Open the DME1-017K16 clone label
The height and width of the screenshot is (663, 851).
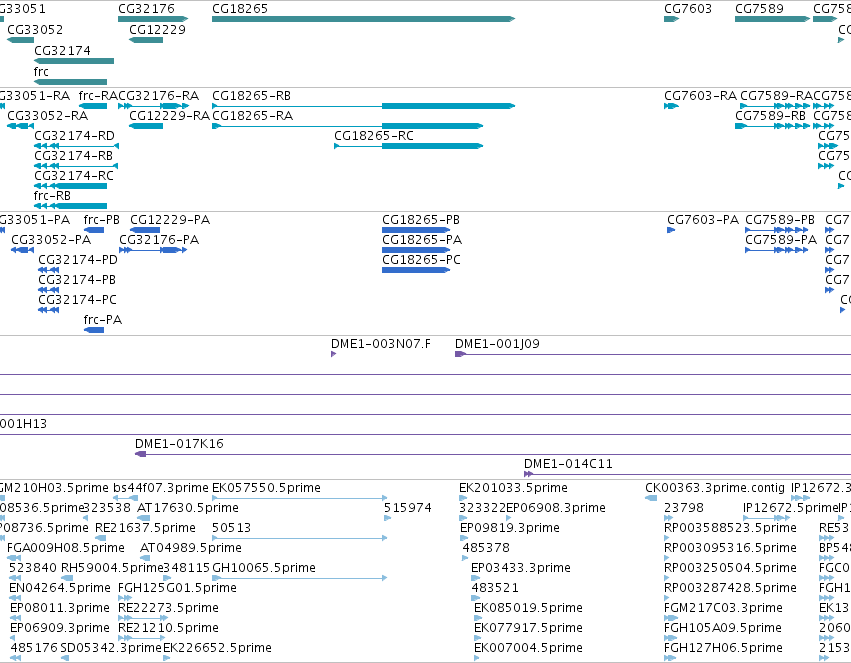pos(179,444)
